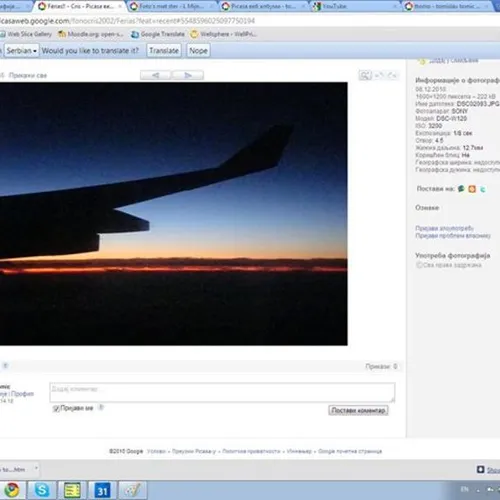Viewport: 500px width, 500px height.
Task: Dismiss translation with the Nope button
Action: [198, 51]
